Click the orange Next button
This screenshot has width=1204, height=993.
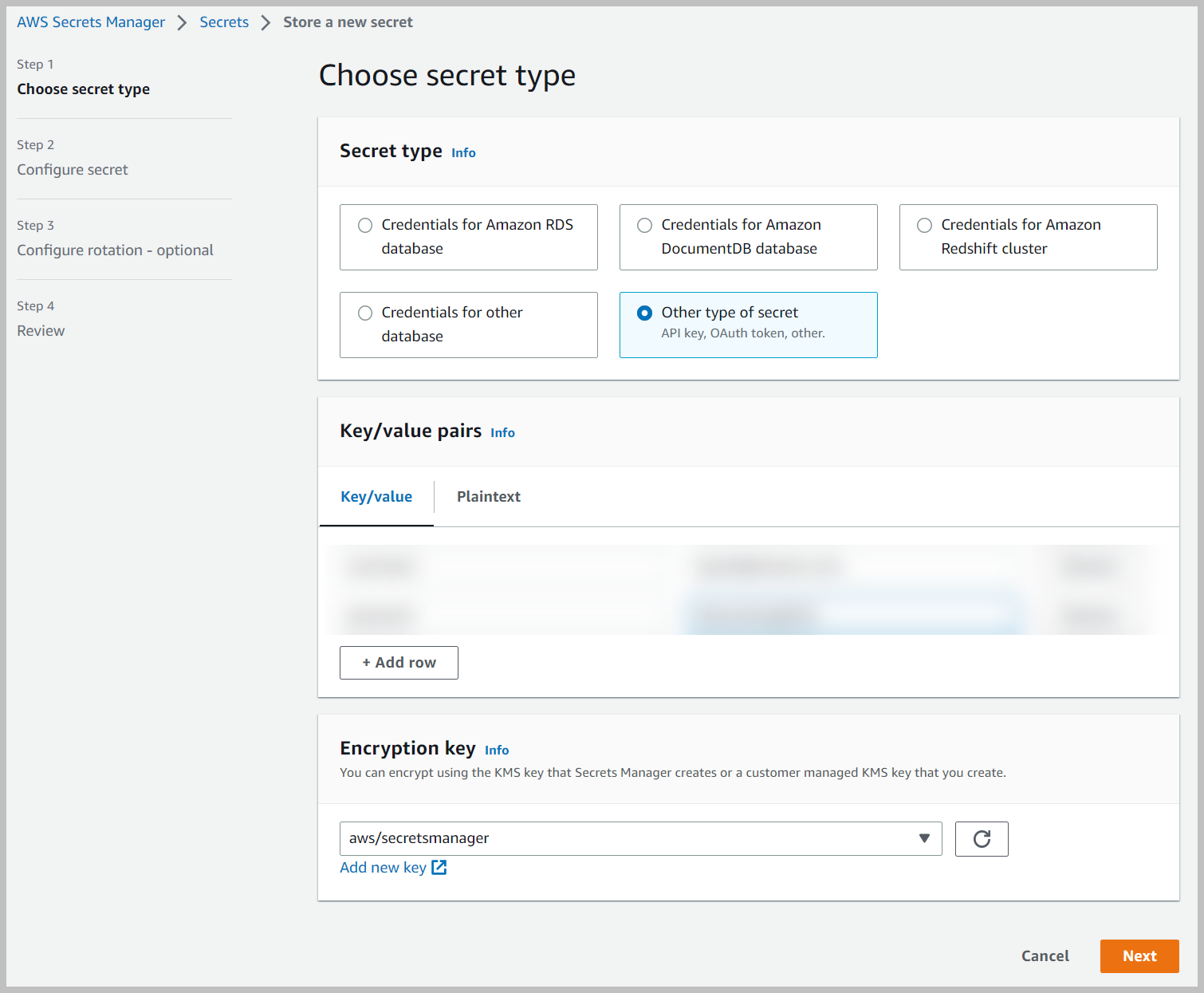click(1139, 956)
